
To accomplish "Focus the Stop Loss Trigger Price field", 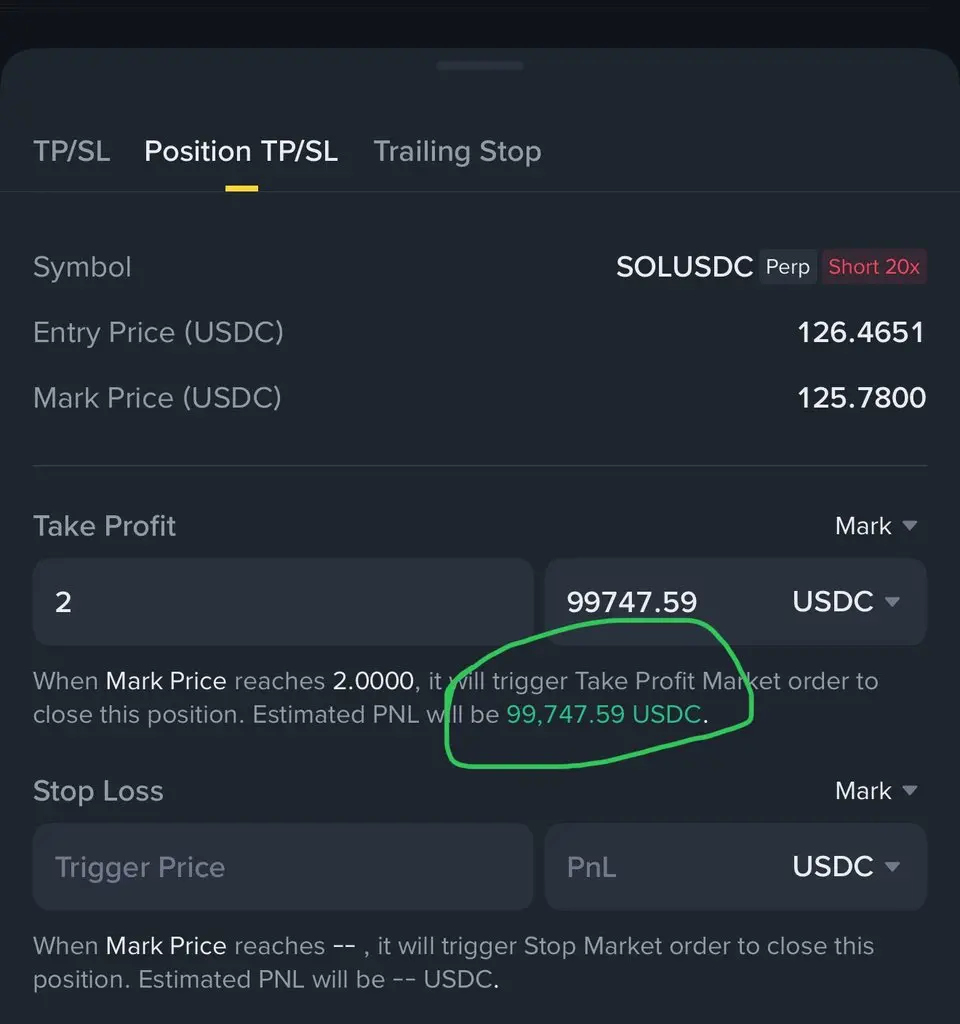I will point(283,866).
